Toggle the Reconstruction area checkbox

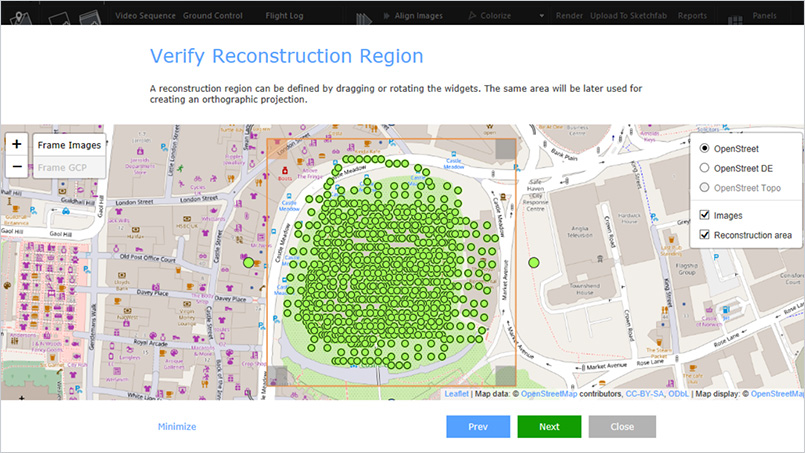click(705, 235)
